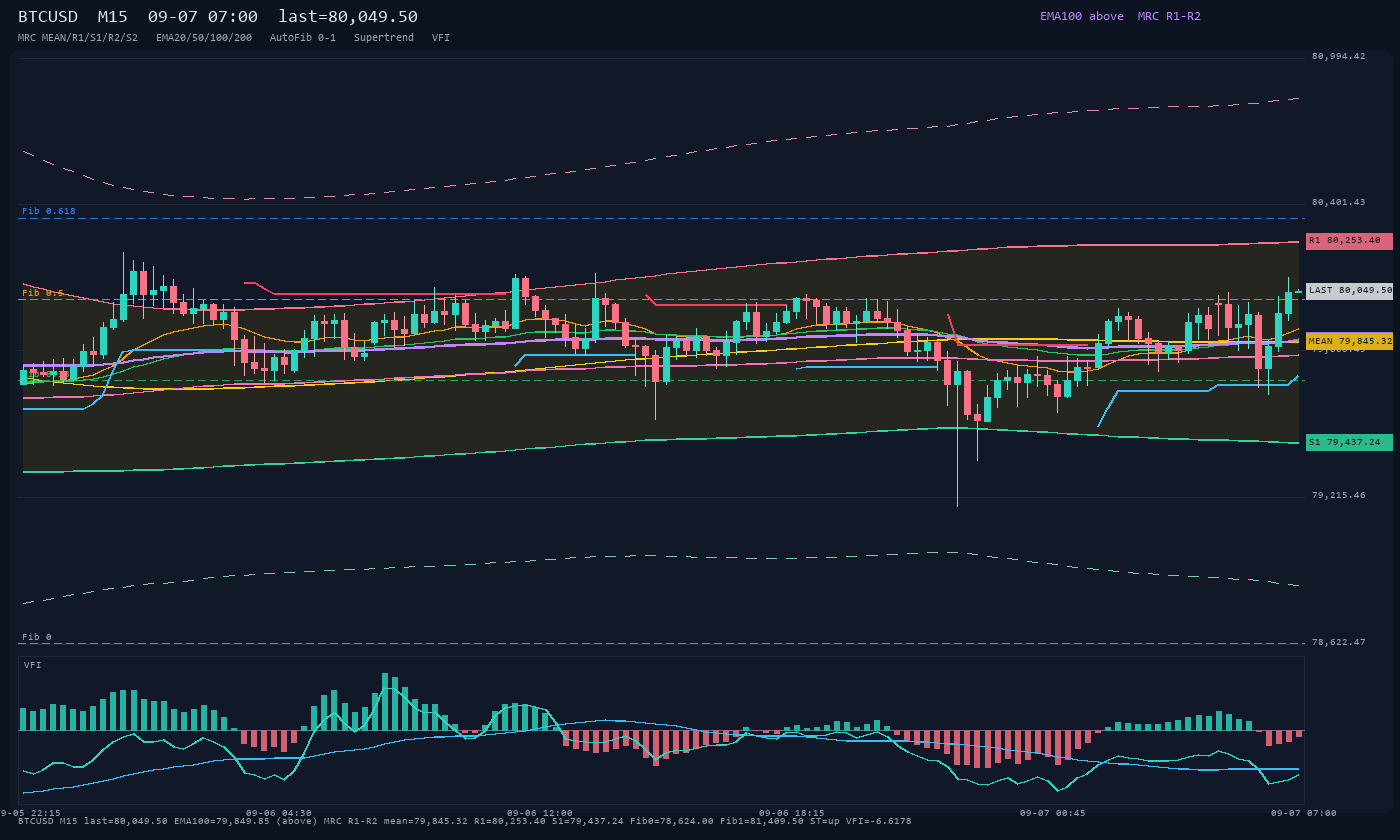Click the 09-06 04:30 time axis label
The height and width of the screenshot is (840, 1400).
click(x=279, y=813)
